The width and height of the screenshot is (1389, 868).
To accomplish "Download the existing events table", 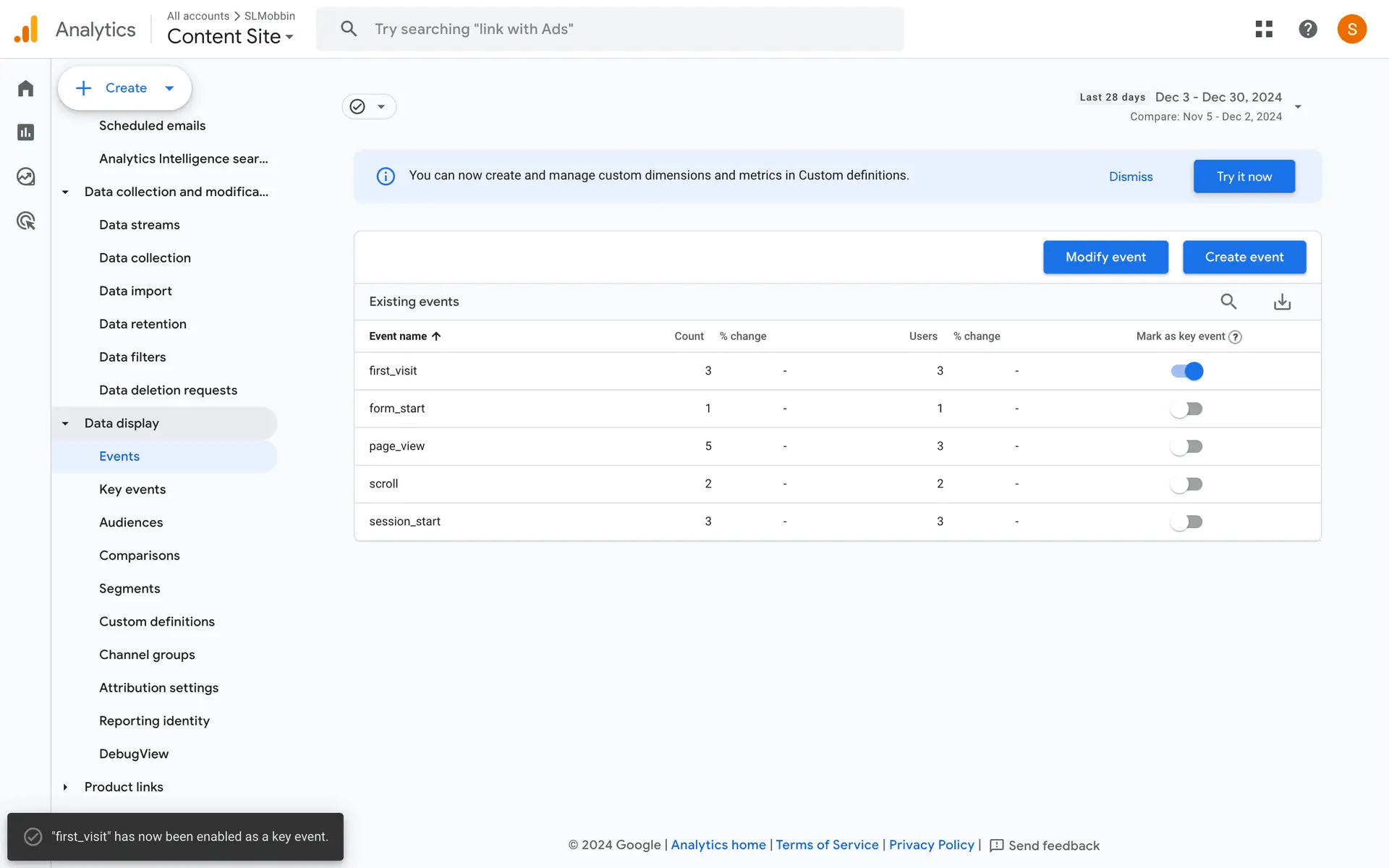I will pos(1282,302).
